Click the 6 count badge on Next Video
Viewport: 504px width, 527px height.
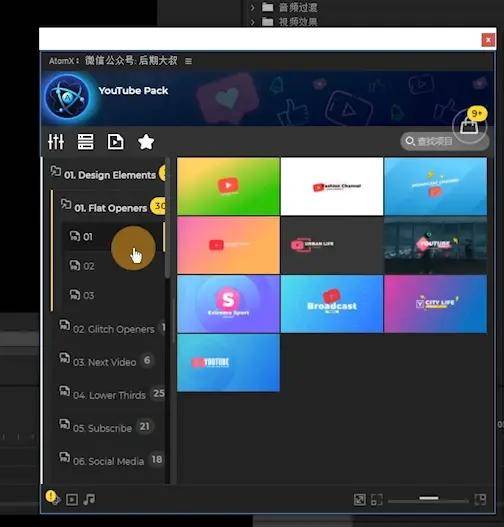click(x=147, y=360)
